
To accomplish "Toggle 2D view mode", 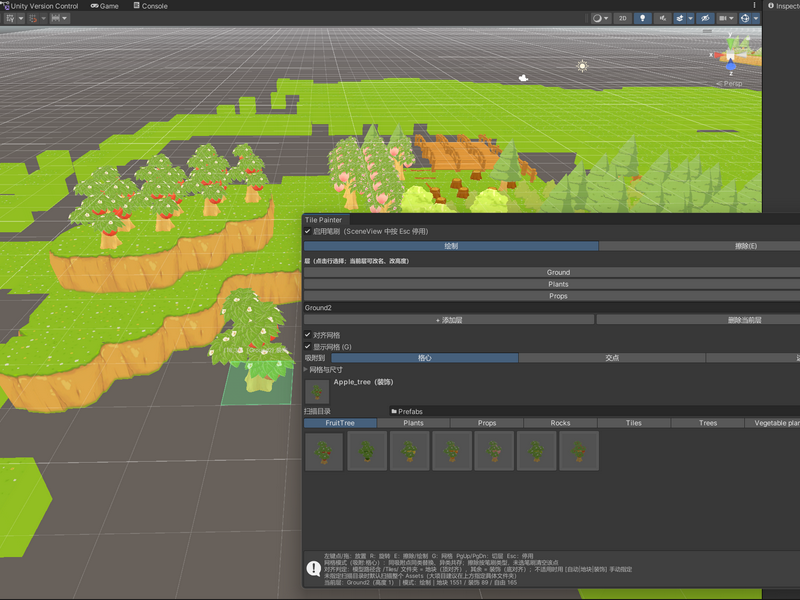I will 622,18.
